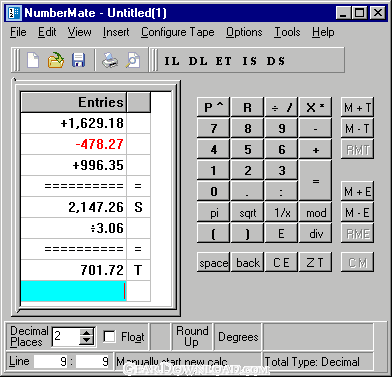Click the 4 key

(x=213, y=149)
